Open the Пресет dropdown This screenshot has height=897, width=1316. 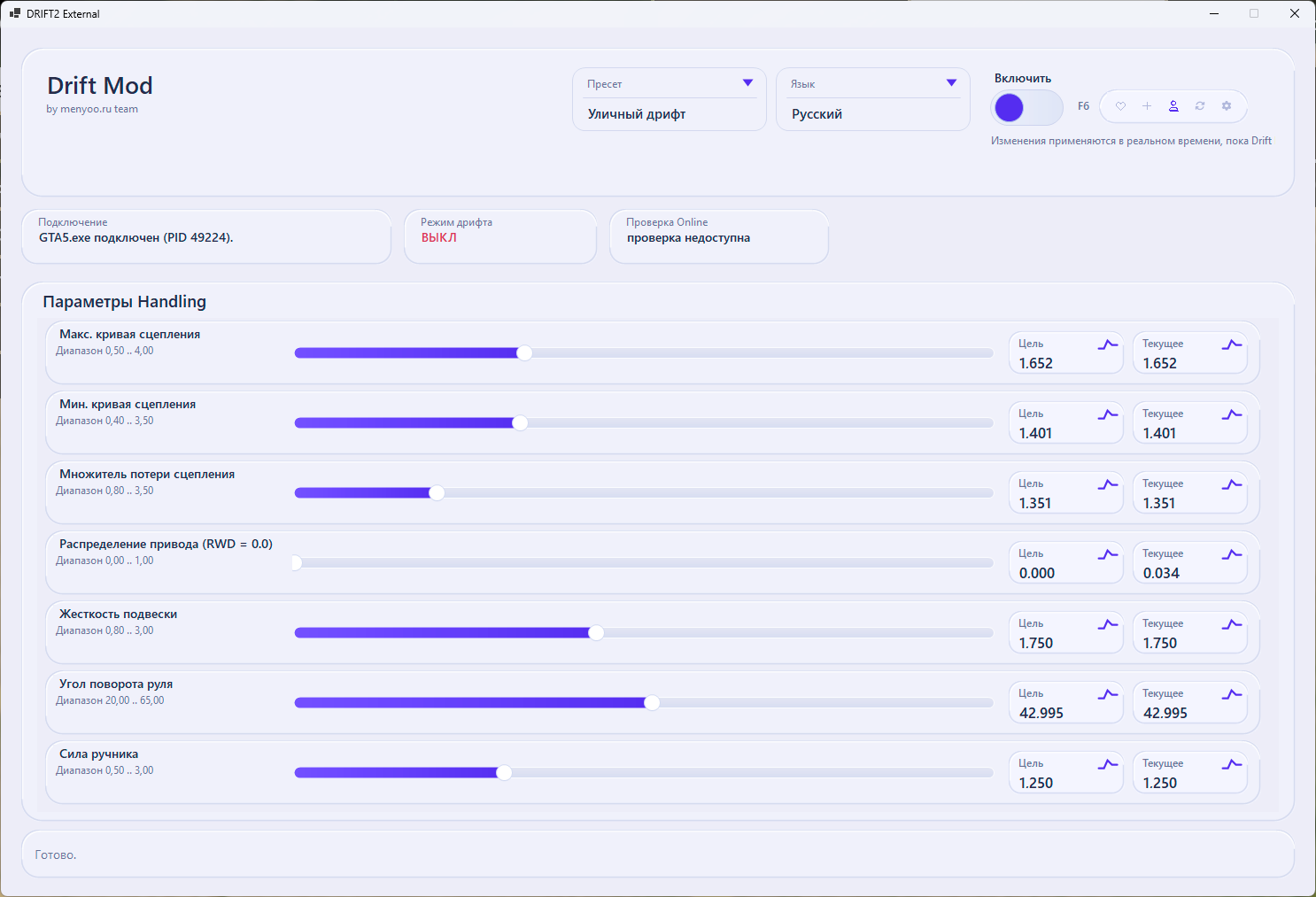tap(747, 83)
